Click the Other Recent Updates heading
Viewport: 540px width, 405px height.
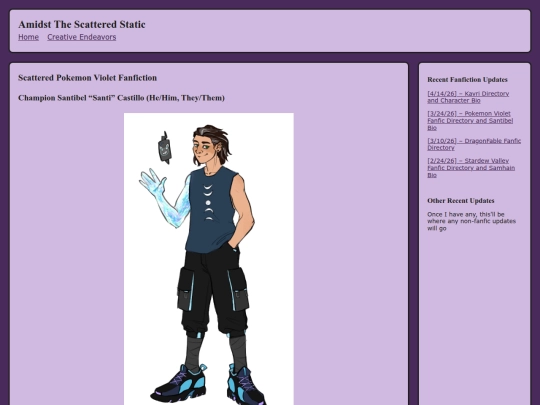(x=461, y=201)
